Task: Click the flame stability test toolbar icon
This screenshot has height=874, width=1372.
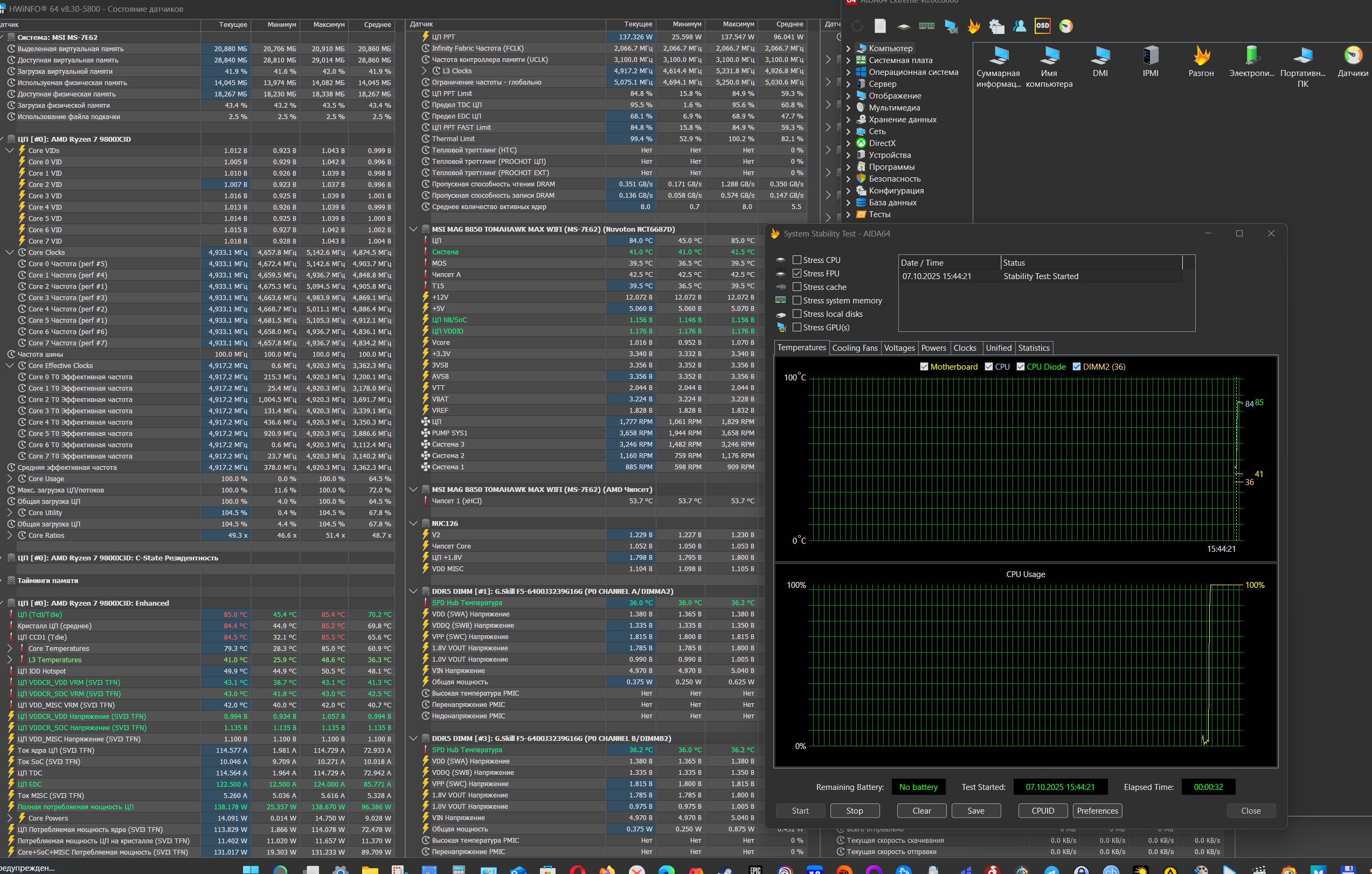Action: 974,26
